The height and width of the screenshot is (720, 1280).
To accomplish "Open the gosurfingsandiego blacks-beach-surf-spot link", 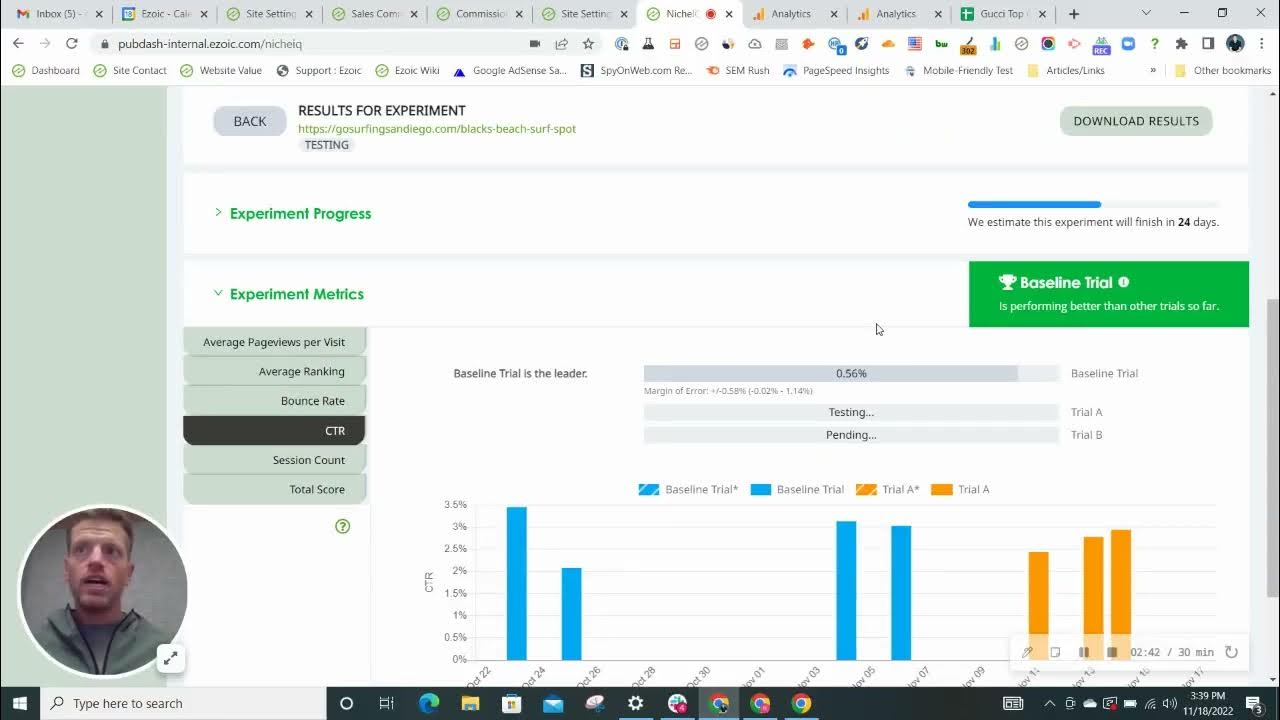I will click(x=437, y=129).
